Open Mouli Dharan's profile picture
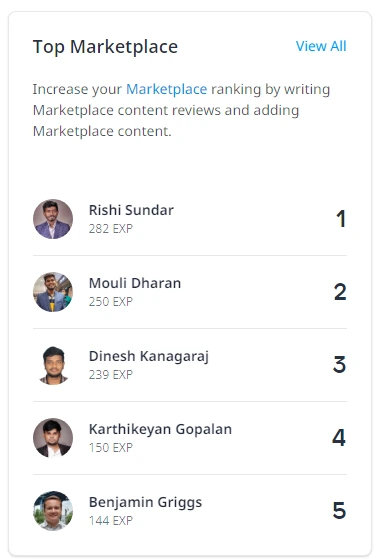Screen dimensions: 382x559 [x=53, y=292]
